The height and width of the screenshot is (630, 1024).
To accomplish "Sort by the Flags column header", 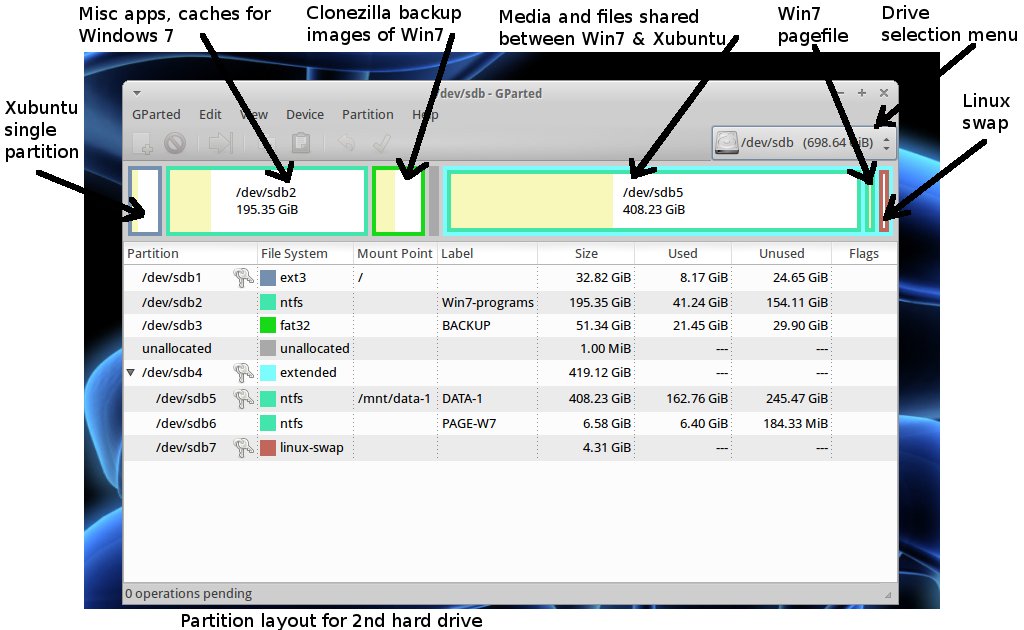I will [864, 253].
